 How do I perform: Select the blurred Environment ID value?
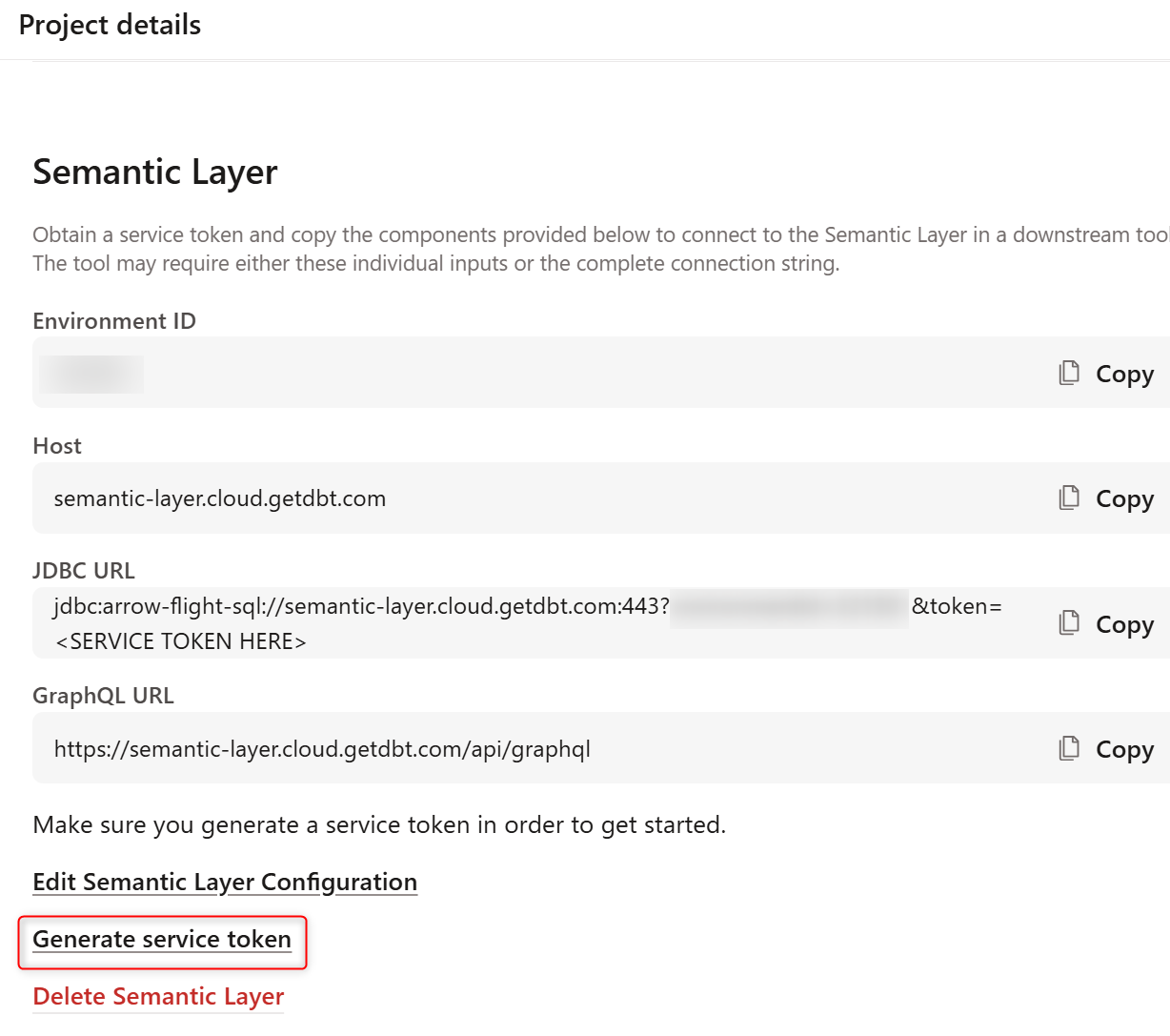pos(92,374)
